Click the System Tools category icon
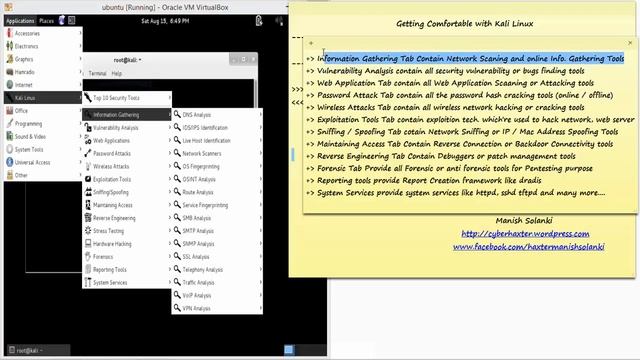Screen dimensions: 640x360 tap(10, 149)
